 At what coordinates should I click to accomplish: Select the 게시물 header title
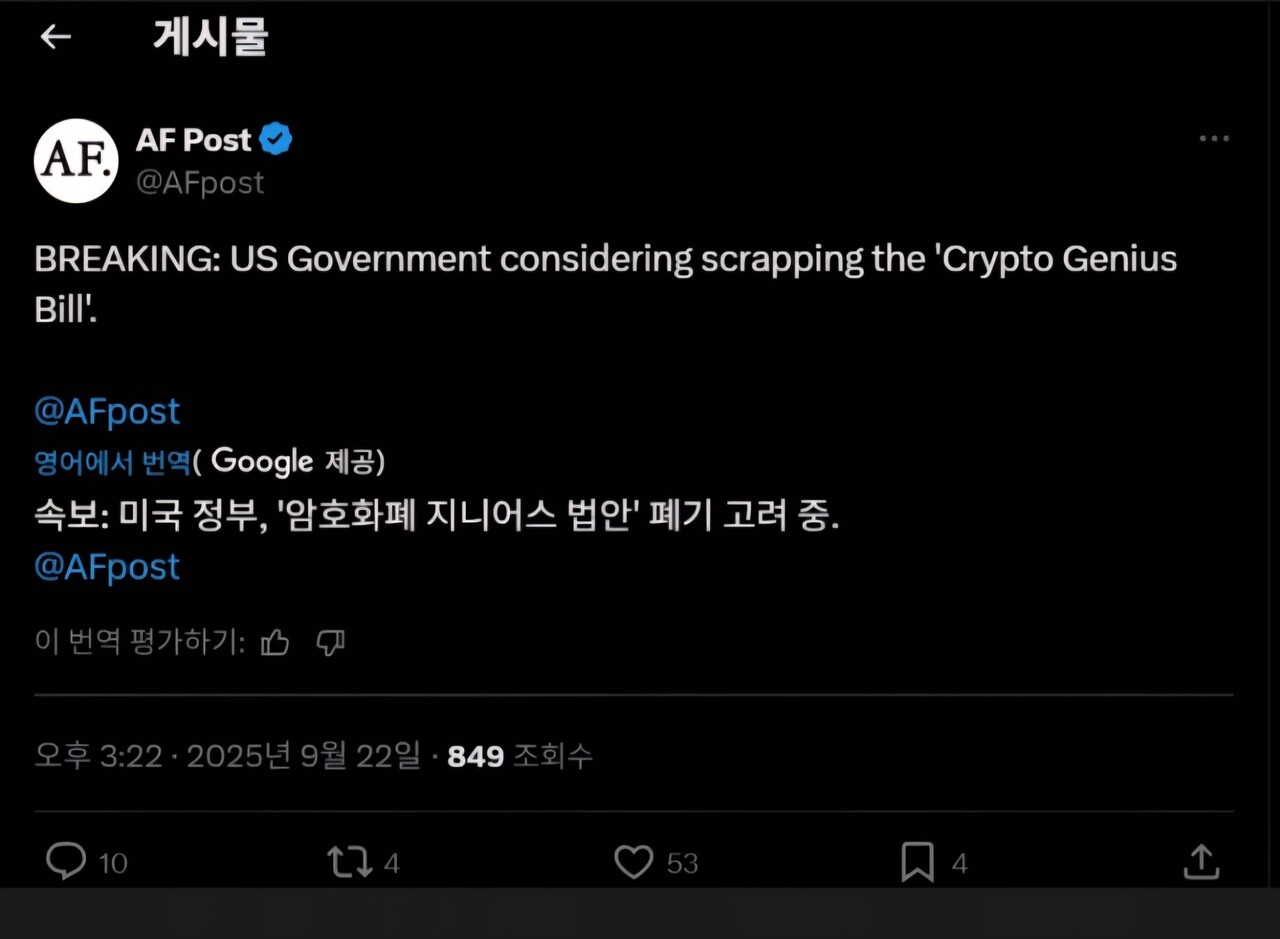coord(209,36)
